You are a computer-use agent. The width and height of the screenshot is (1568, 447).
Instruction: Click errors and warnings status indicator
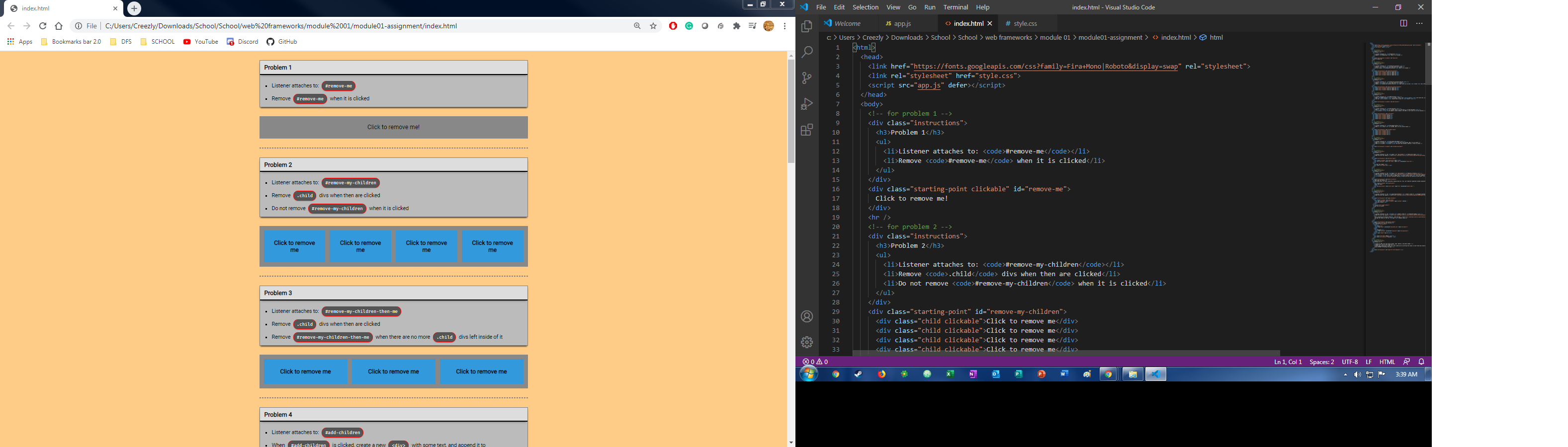pos(816,362)
